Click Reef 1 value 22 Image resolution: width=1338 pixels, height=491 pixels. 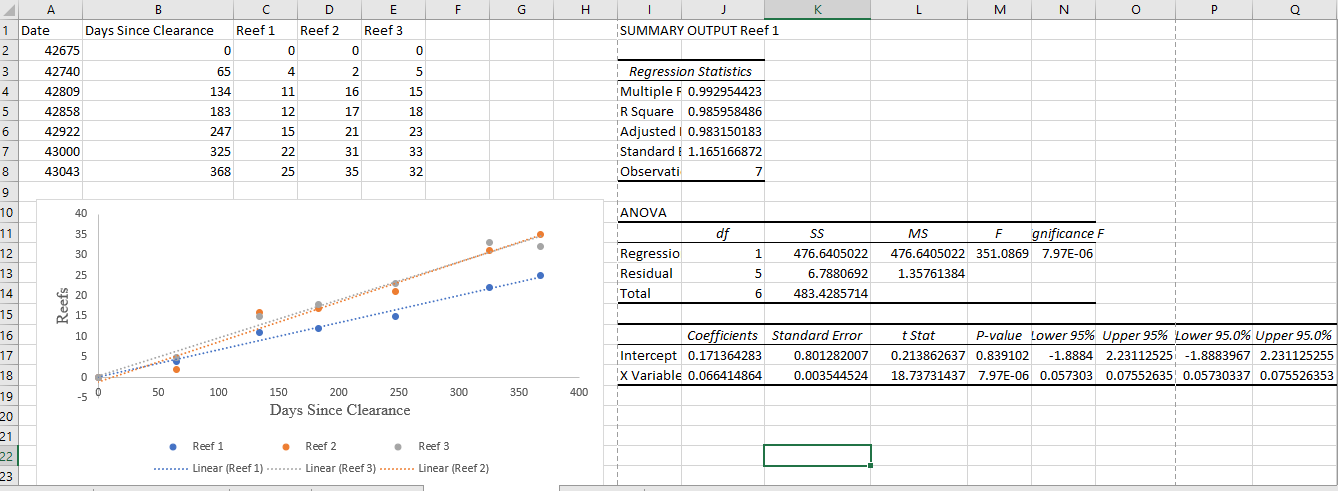click(266, 152)
